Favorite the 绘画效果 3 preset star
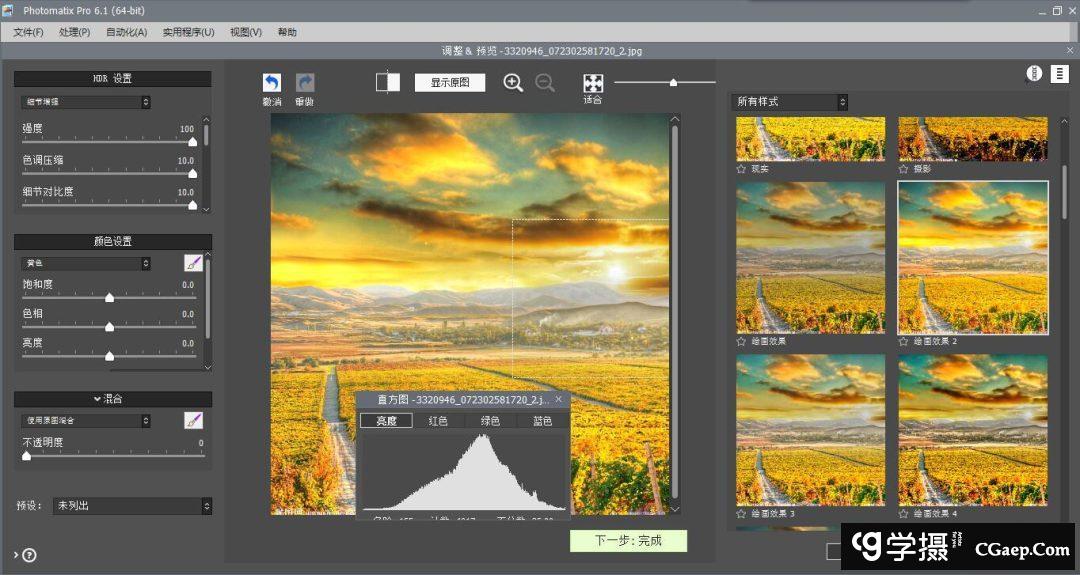This screenshot has height=575, width=1080. [x=742, y=513]
